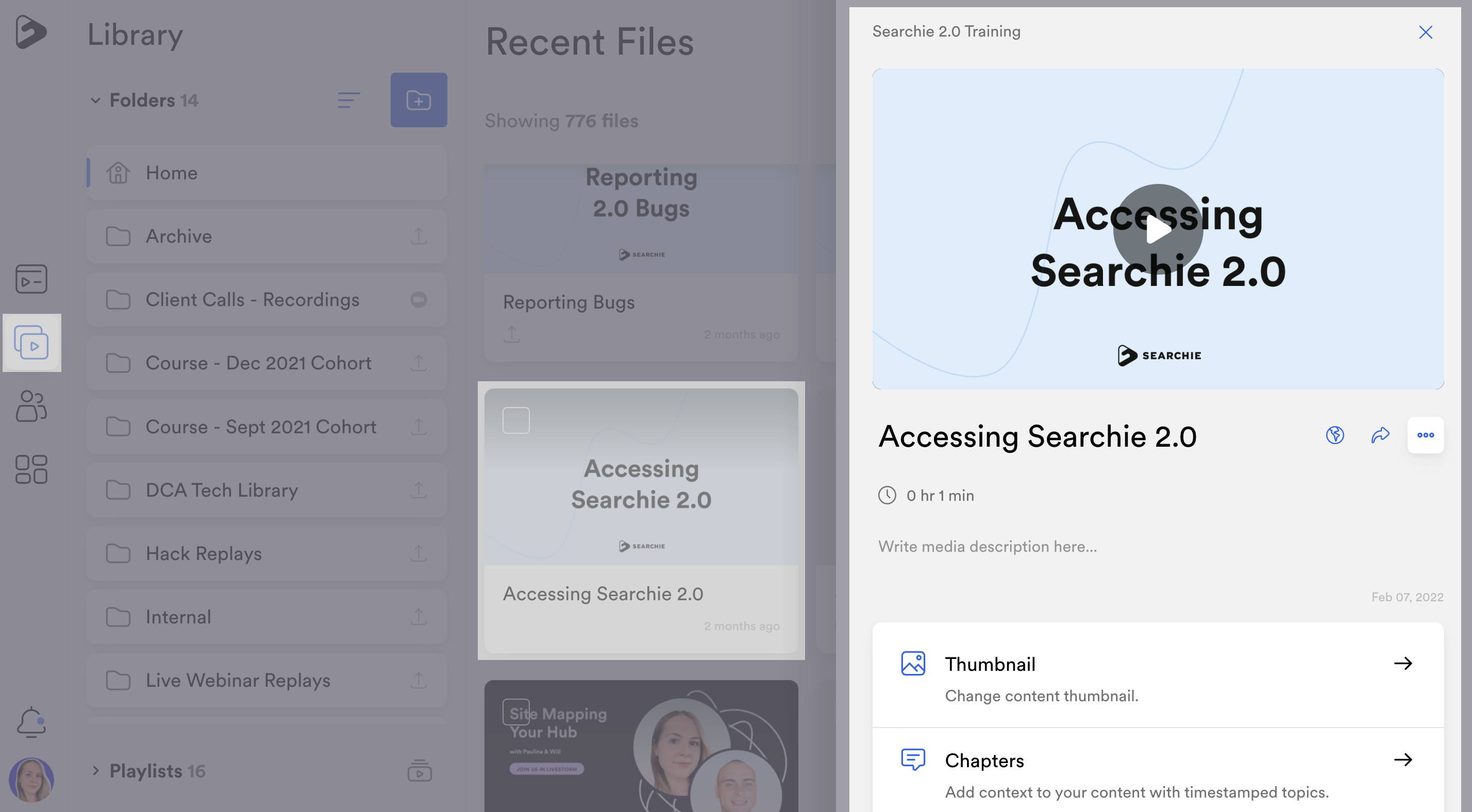Open the Thumbnail settings arrow

[1402, 663]
